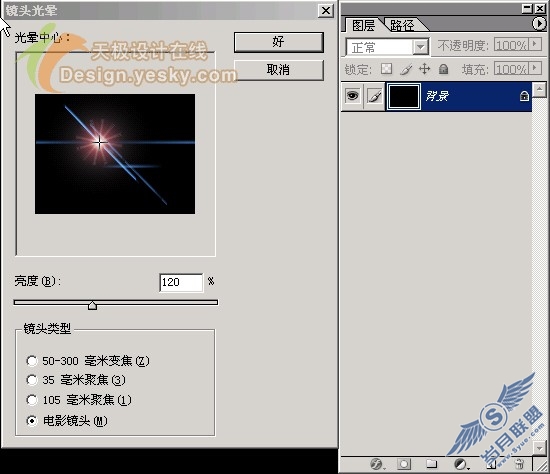Click the layers list scroll up arrow
The height and width of the screenshot is (474, 550).
coord(539,90)
